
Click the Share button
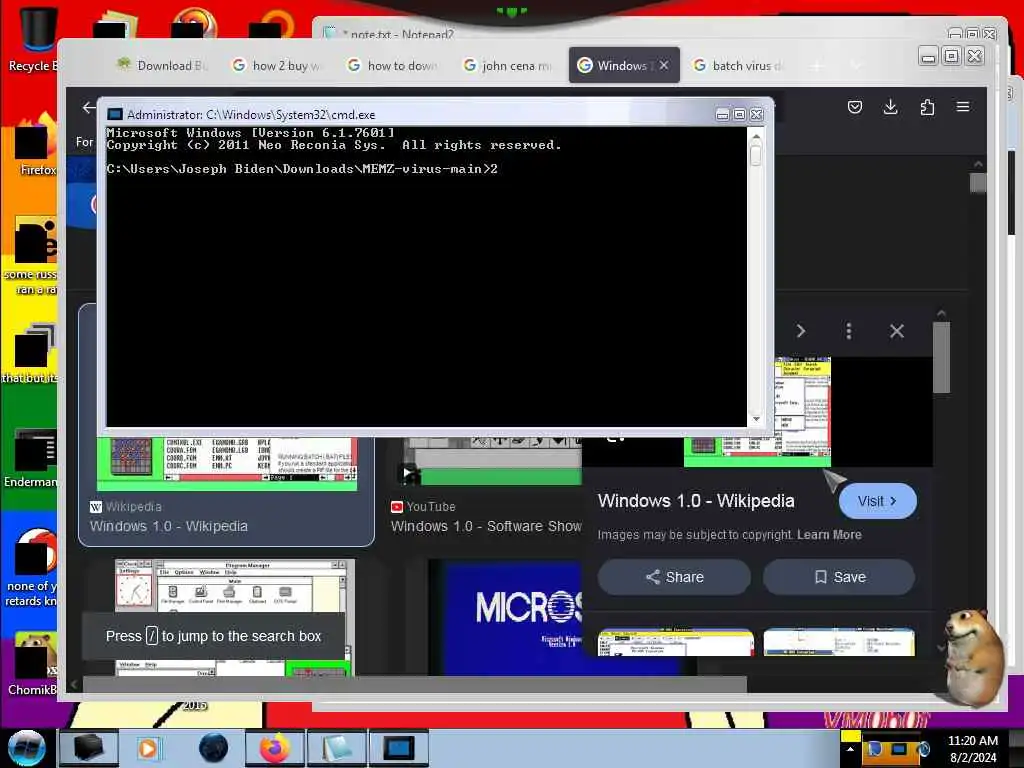click(674, 577)
